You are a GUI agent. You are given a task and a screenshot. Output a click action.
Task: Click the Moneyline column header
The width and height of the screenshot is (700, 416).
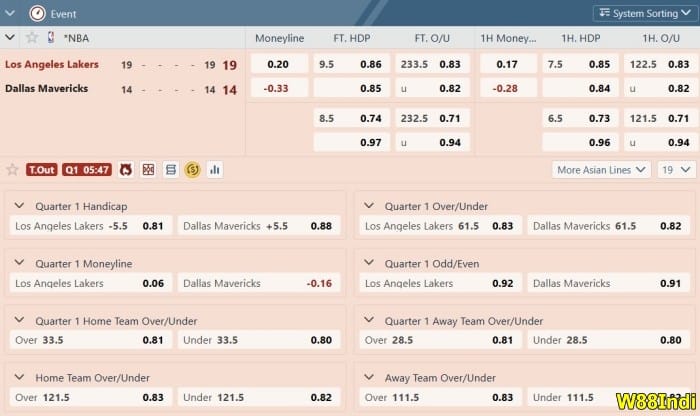[x=279, y=38]
